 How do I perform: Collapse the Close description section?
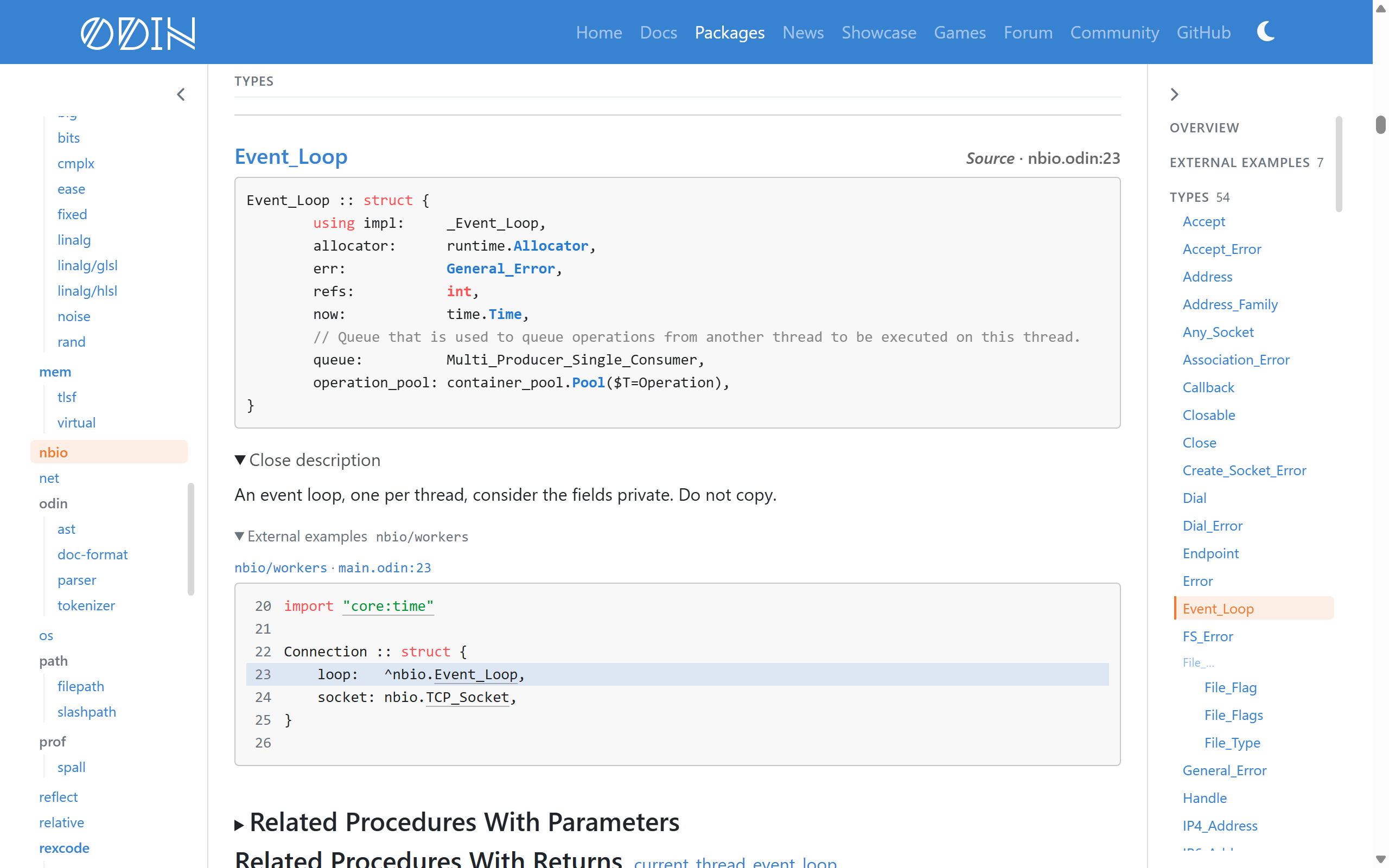point(307,460)
